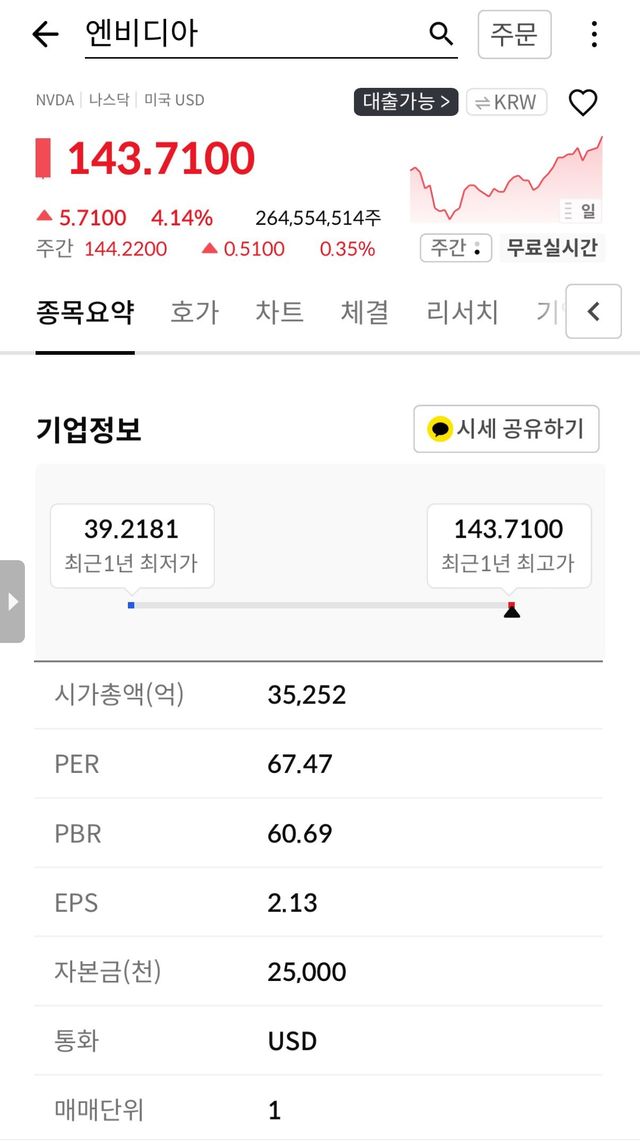Switch to the 호가 tab
The image size is (640, 1141).
(194, 312)
